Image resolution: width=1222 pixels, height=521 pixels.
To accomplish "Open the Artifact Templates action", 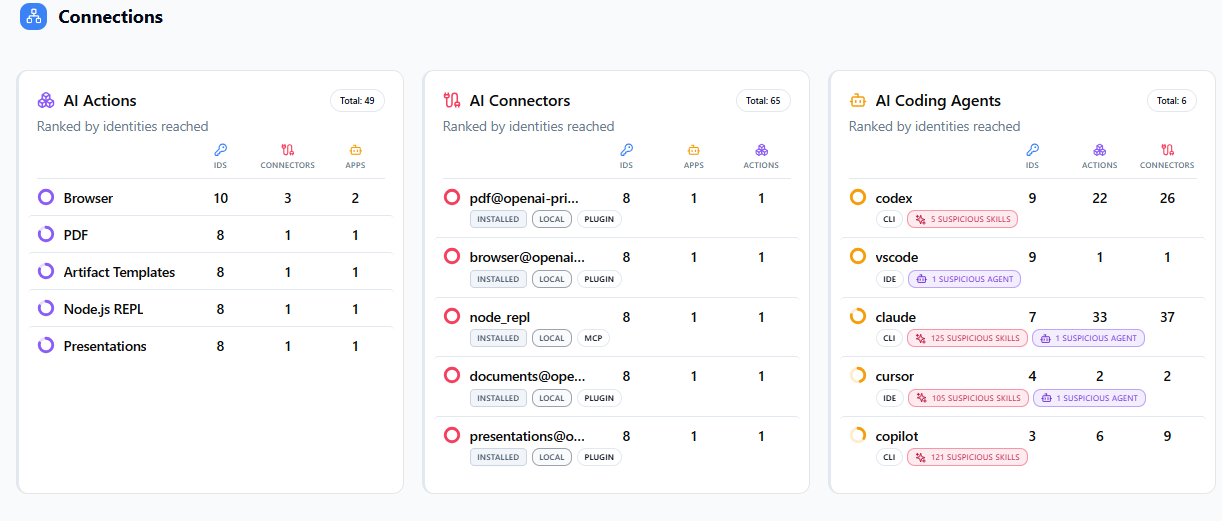I will pos(211,272).
